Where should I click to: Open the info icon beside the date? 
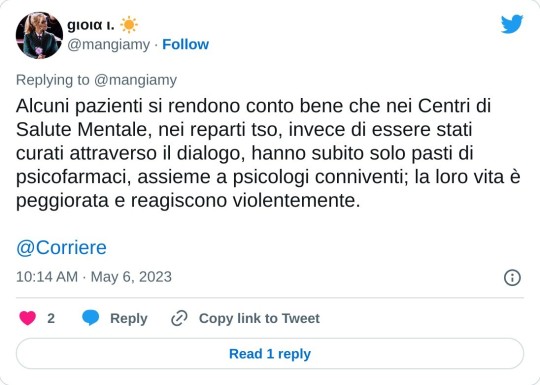tap(512, 278)
